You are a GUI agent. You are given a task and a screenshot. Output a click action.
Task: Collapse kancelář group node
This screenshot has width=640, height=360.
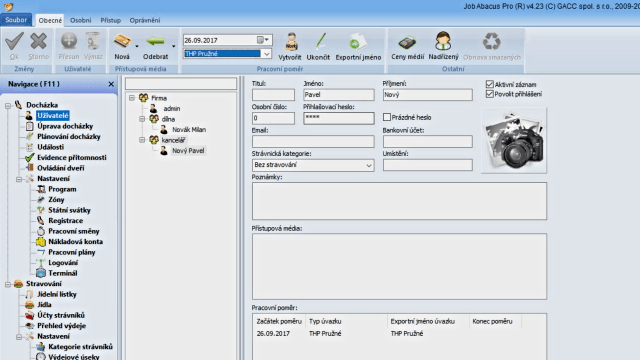142,140
